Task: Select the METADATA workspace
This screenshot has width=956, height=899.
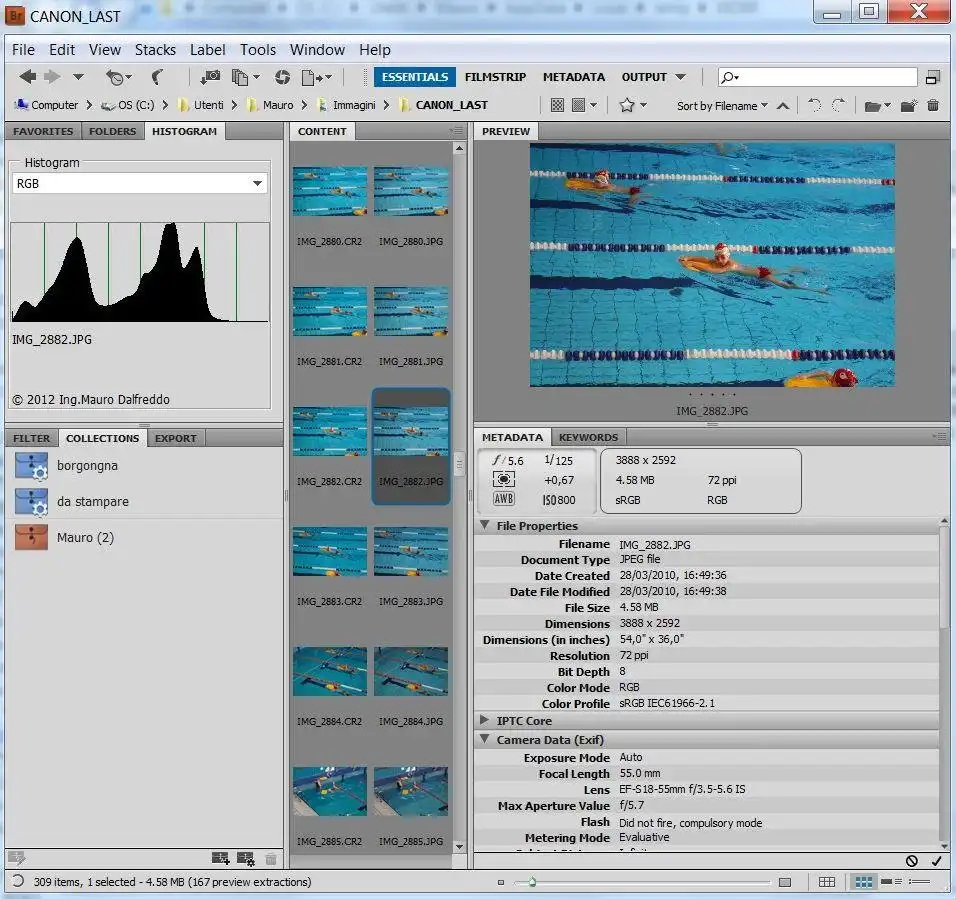Action: pyautogui.click(x=574, y=77)
